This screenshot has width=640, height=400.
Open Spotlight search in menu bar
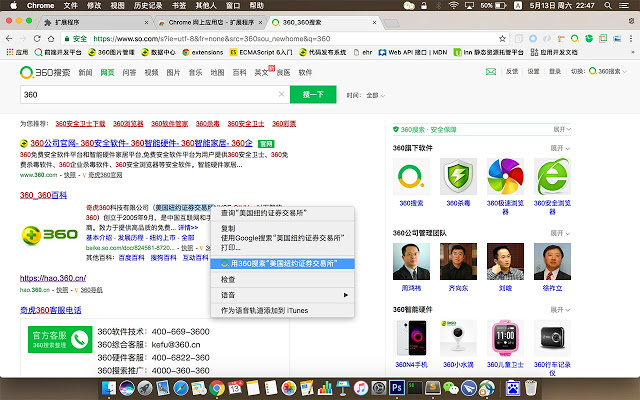[608, 5]
